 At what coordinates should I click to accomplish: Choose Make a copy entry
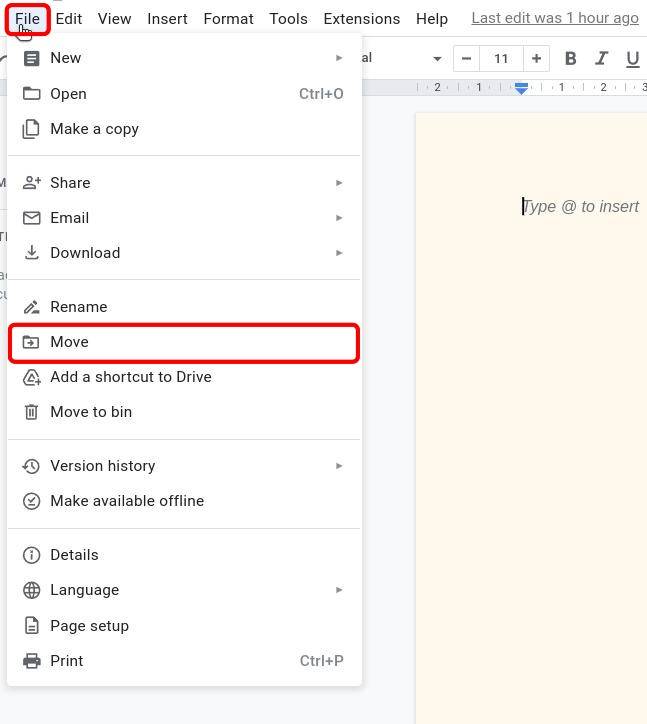tap(94, 129)
